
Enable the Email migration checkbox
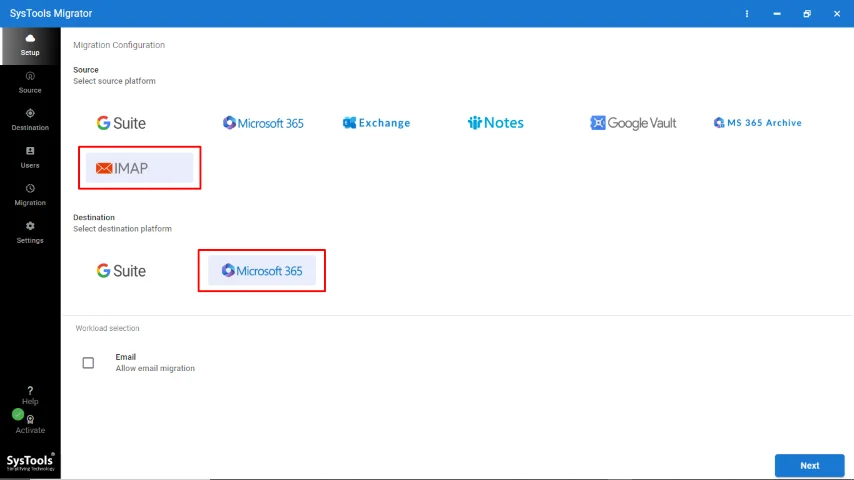pyautogui.click(x=88, y=363)
